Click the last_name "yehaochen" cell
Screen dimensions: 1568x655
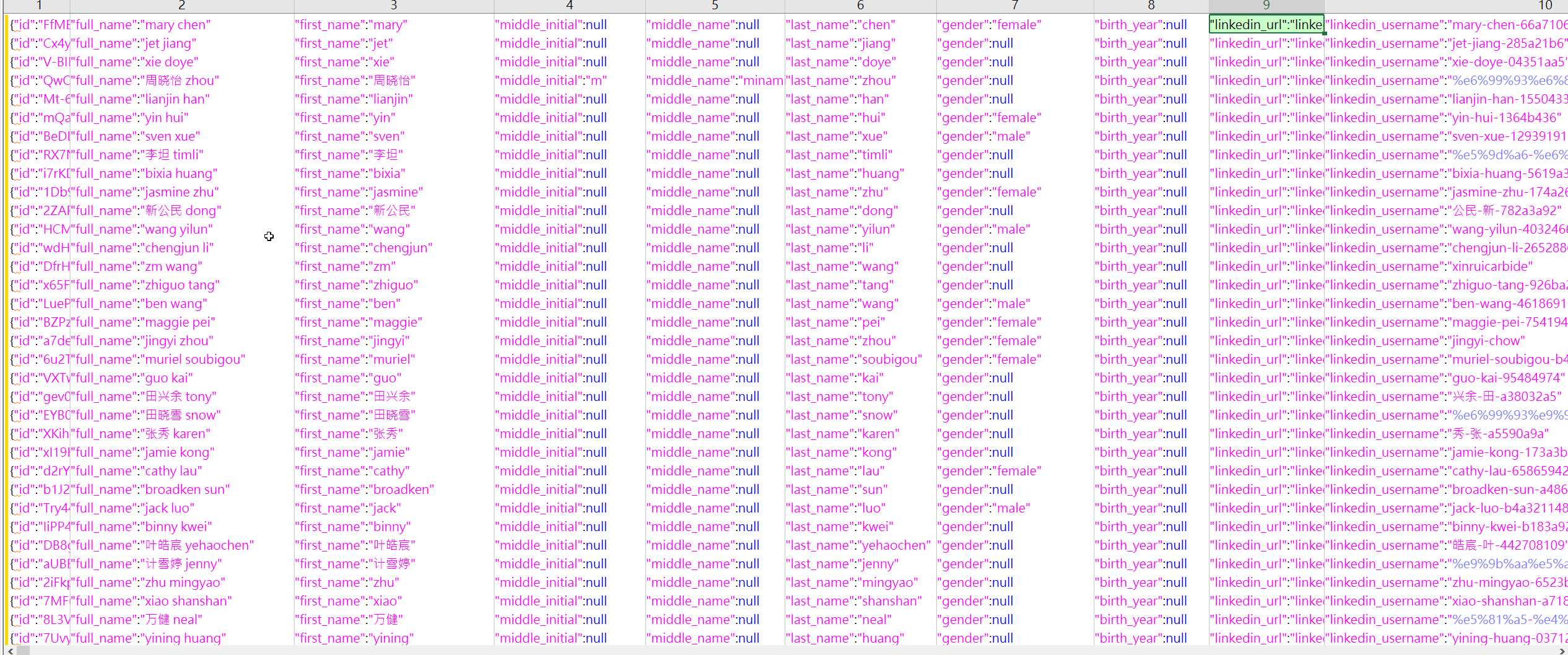pos(861,545)
